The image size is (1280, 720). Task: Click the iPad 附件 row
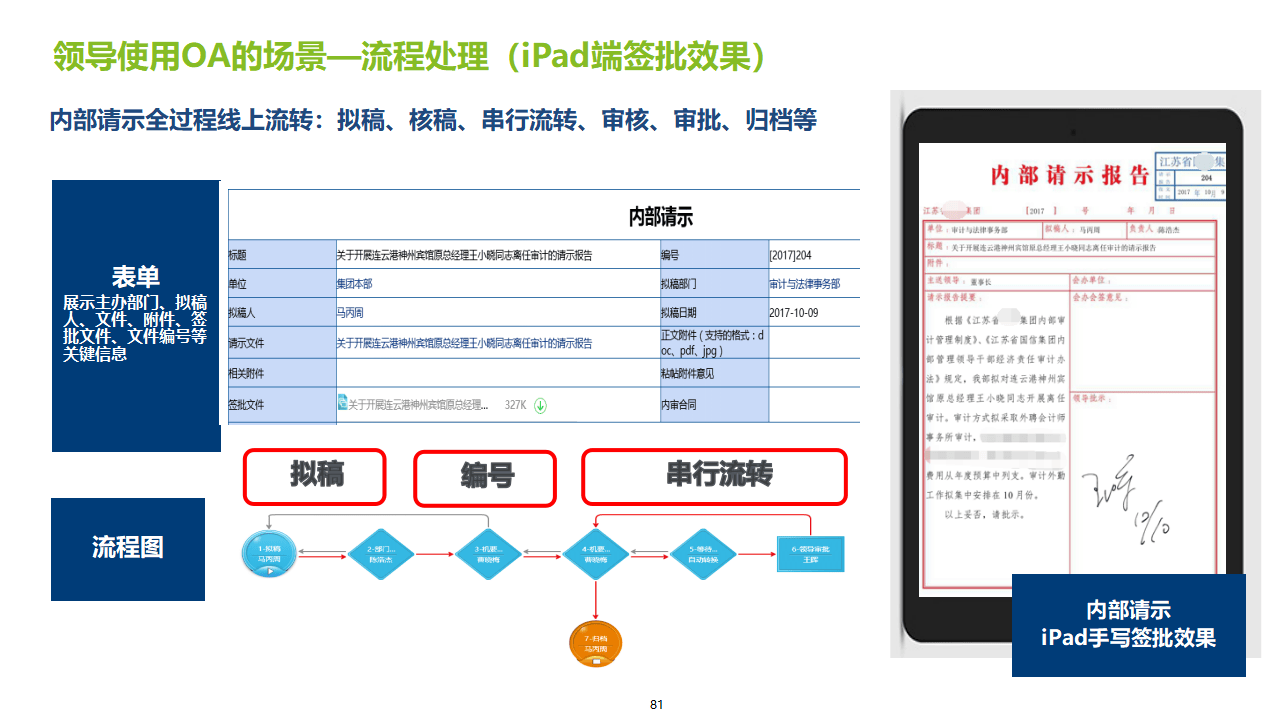click(1068, 263)
